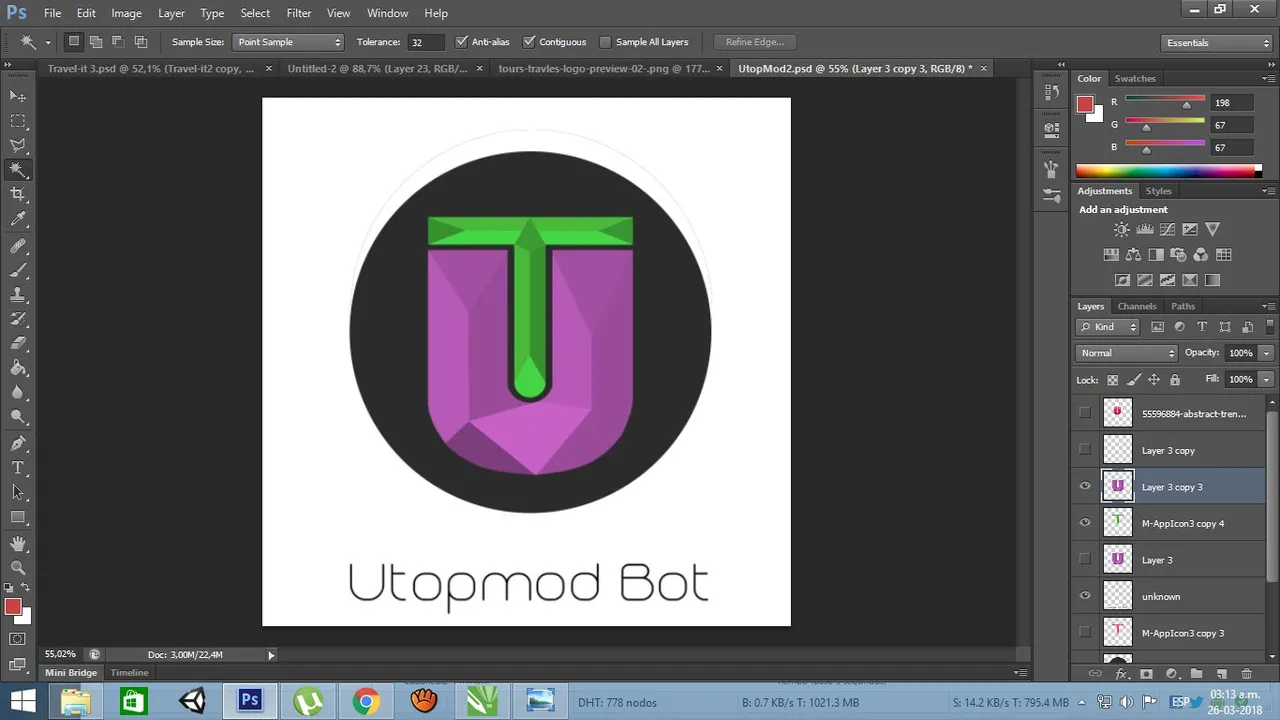Open the Layer menu
This screenshot has height=720, width=1280.
coord(171,13)
